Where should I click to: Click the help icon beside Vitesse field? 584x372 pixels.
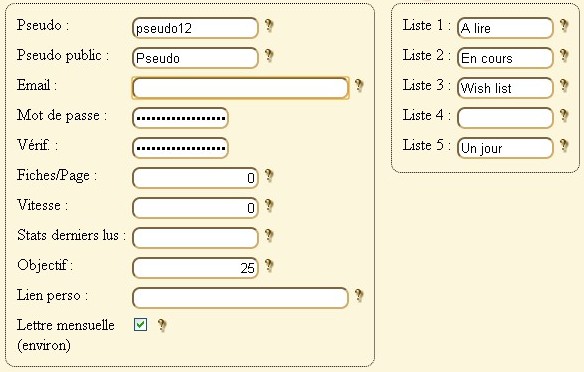269,206
